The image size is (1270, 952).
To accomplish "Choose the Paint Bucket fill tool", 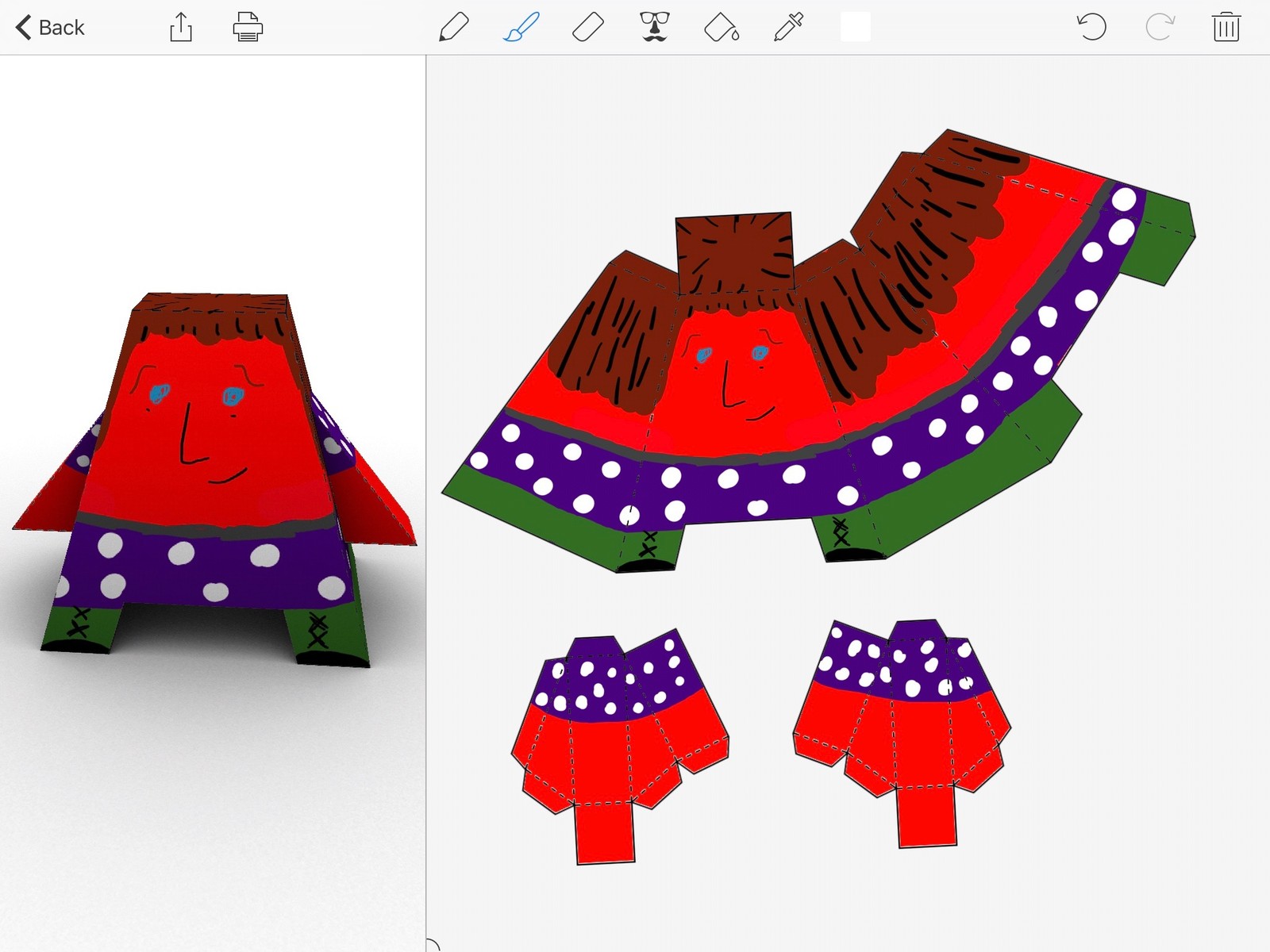I will 722,27.
